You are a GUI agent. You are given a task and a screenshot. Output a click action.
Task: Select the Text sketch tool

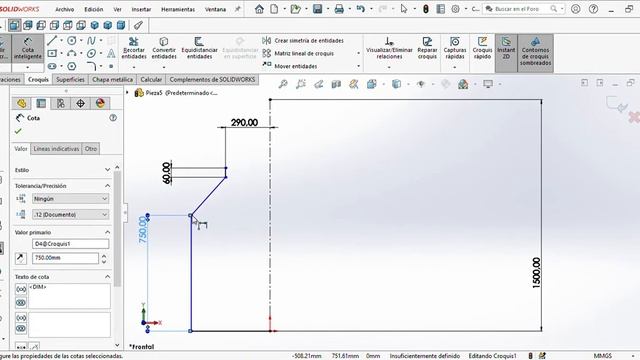(x=111, y=53)
